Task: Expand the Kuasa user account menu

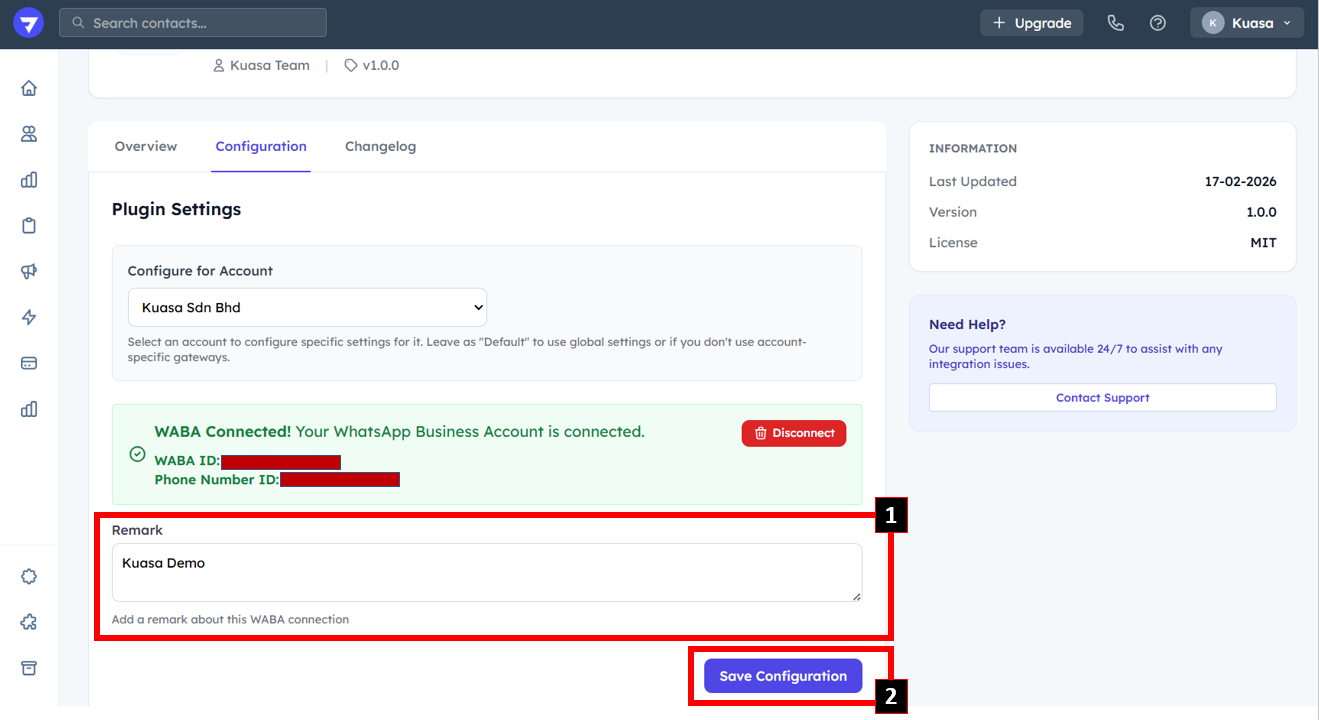Action: pos(1246,23)
